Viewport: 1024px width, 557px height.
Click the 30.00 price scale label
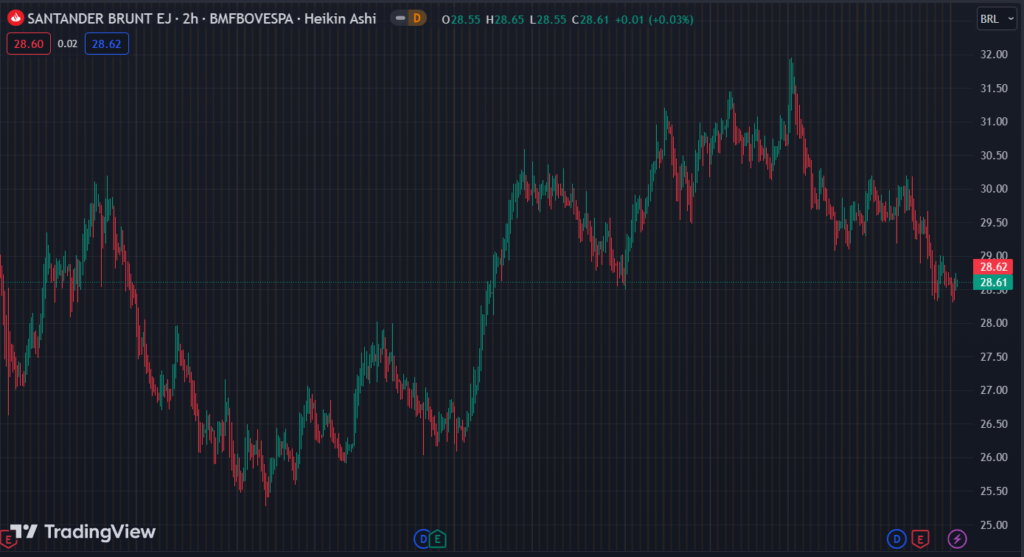[x=993, y=189]
